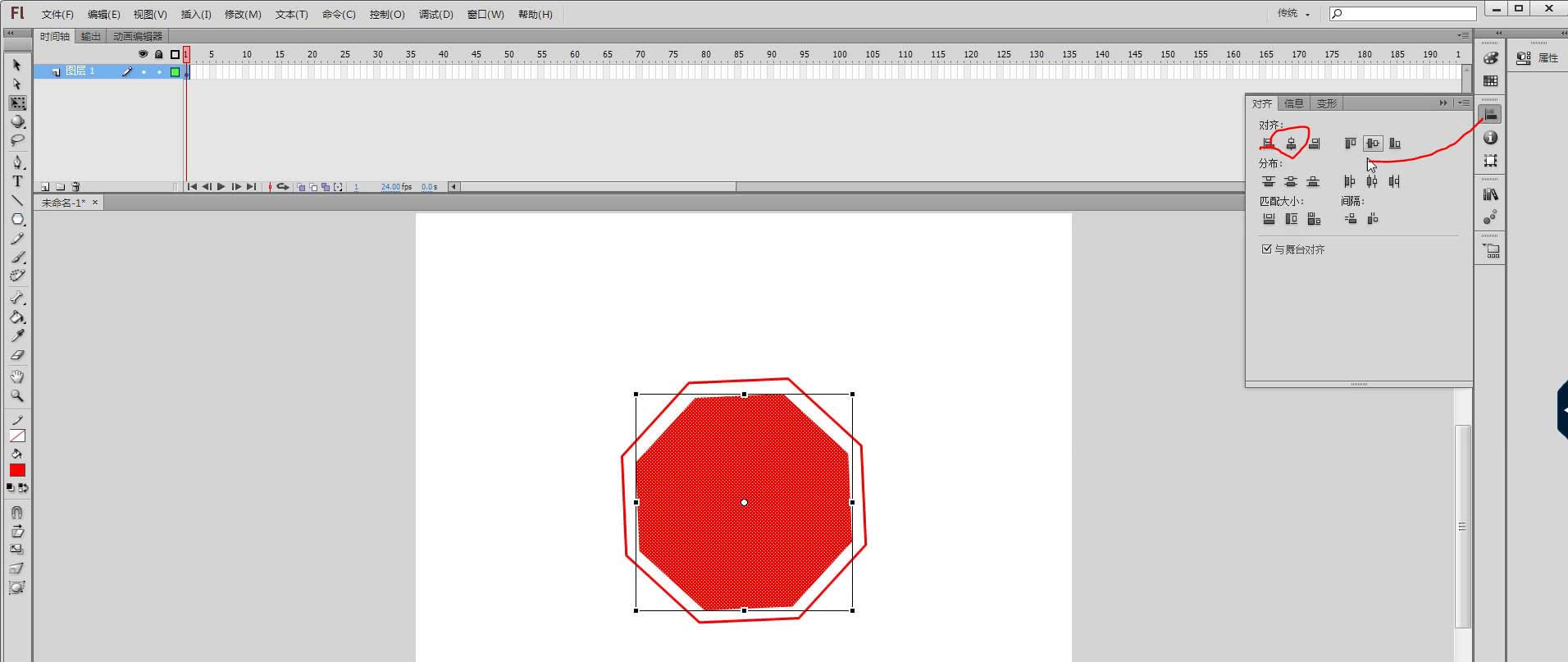Select the Selection arrow tool
Viewport: 1568px width, 662px height.
click(17, 65)
